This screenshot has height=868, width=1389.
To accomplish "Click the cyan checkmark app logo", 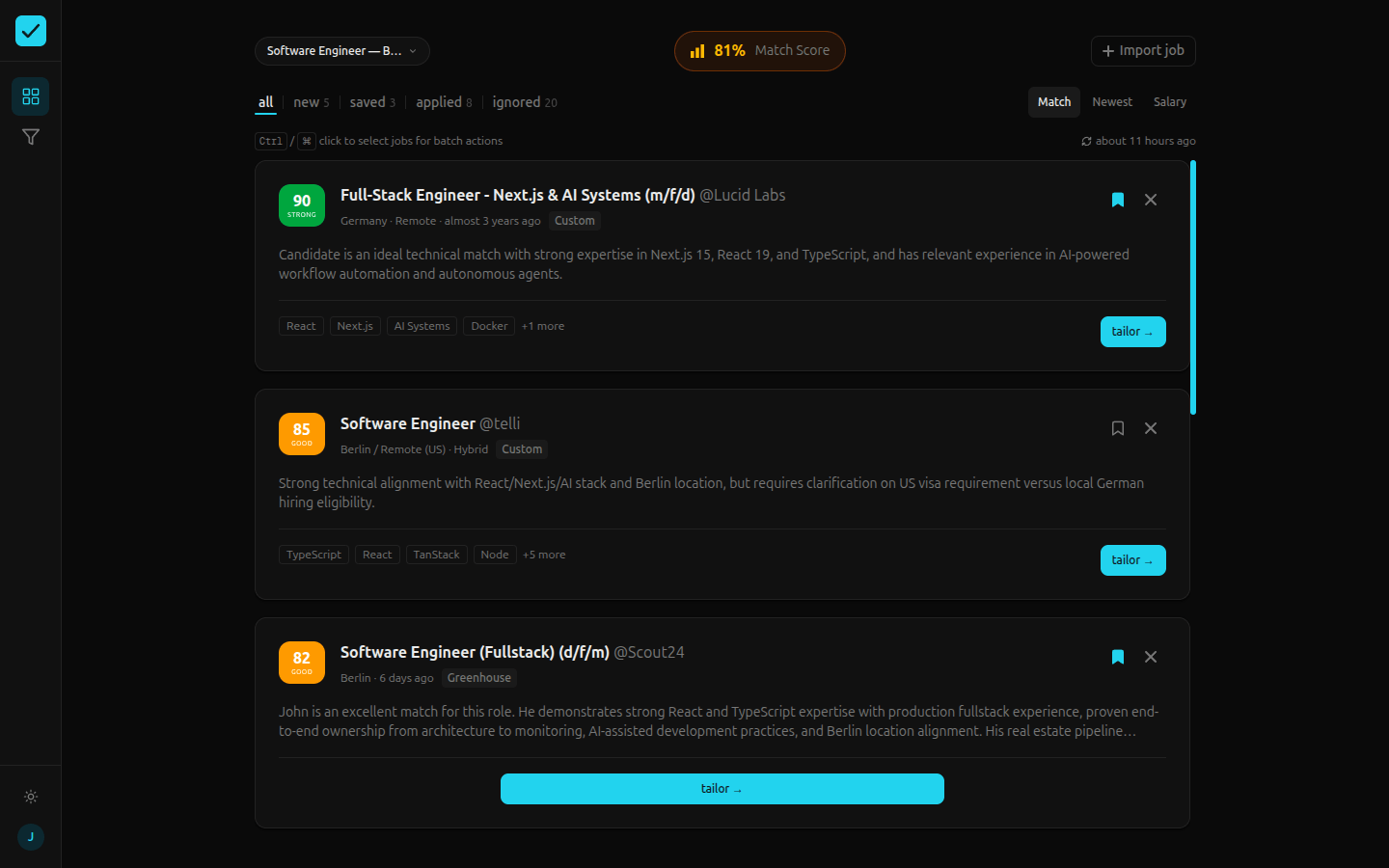I will click(30, 30).
